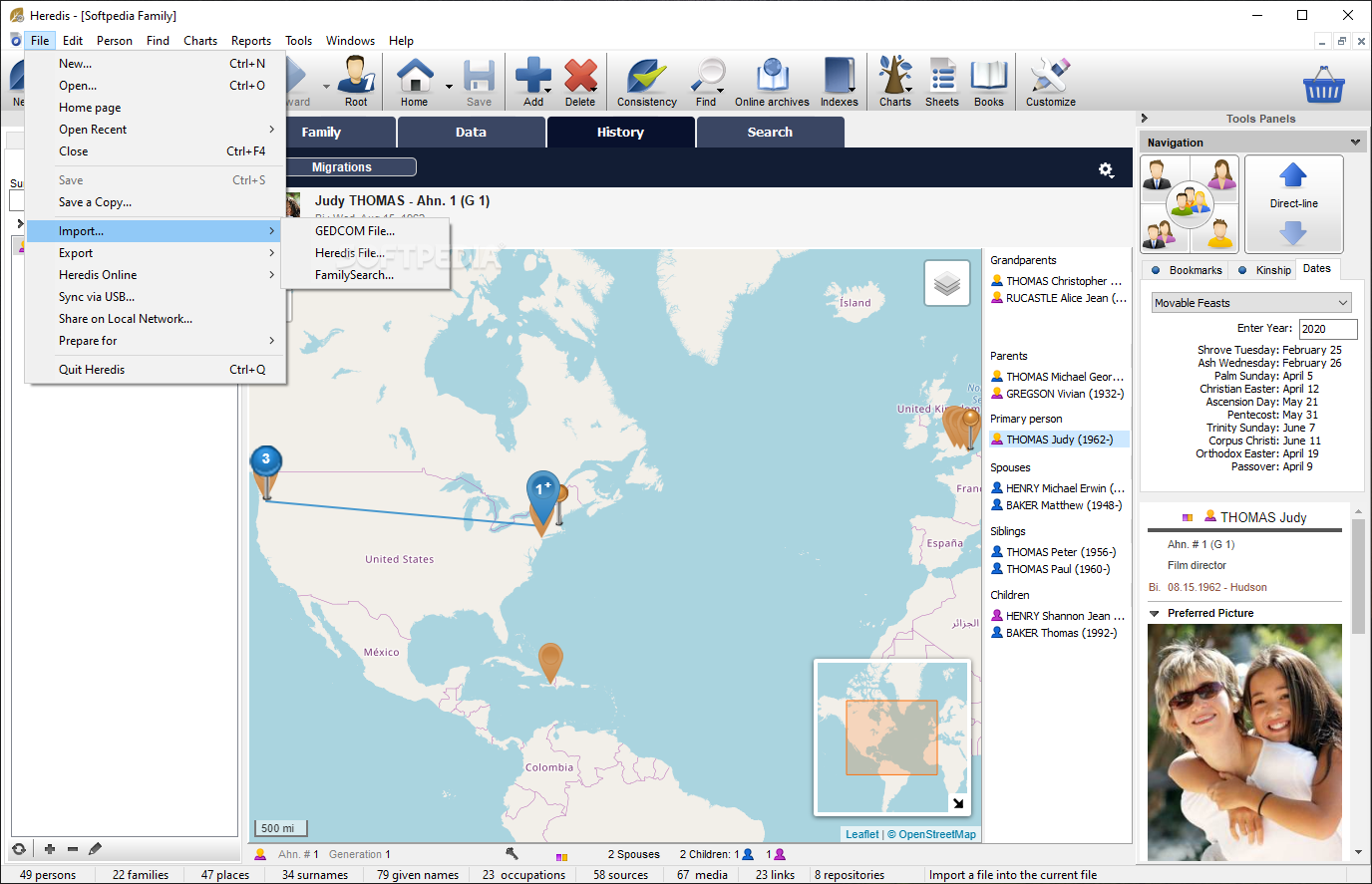Open the Leaflet link on map
The width and height of the screenshot is (1372, 884).
pos(862,835)
